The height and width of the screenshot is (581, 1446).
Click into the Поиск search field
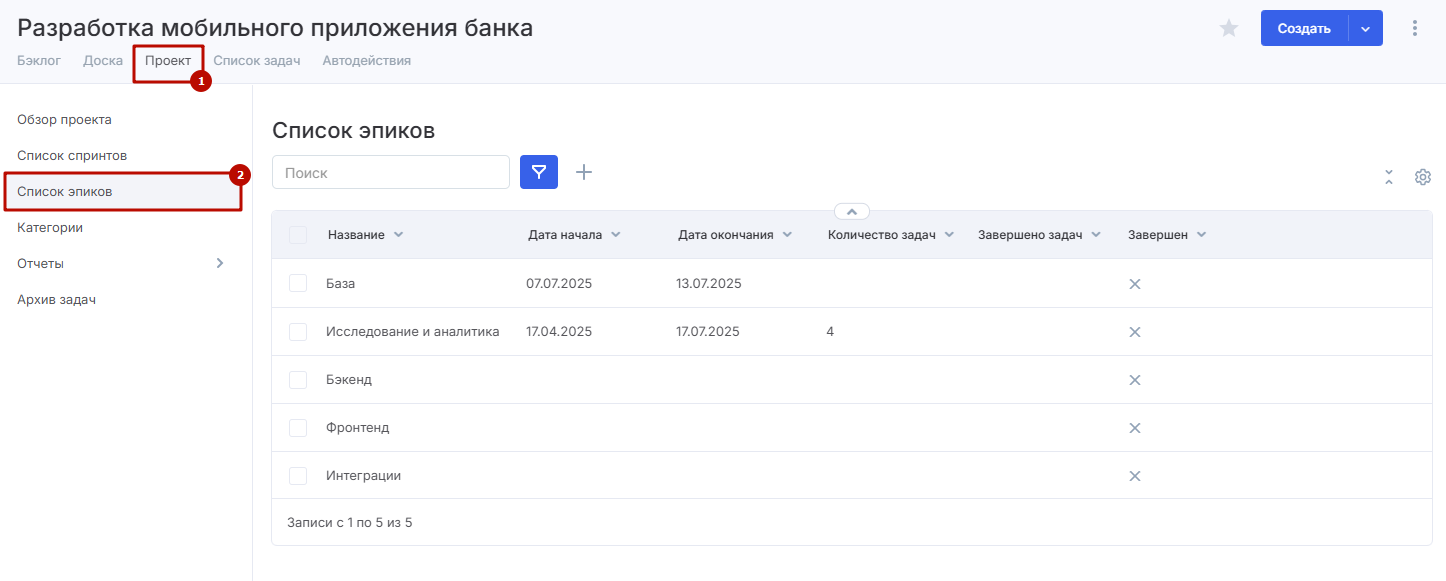click(x=391, y=172)
